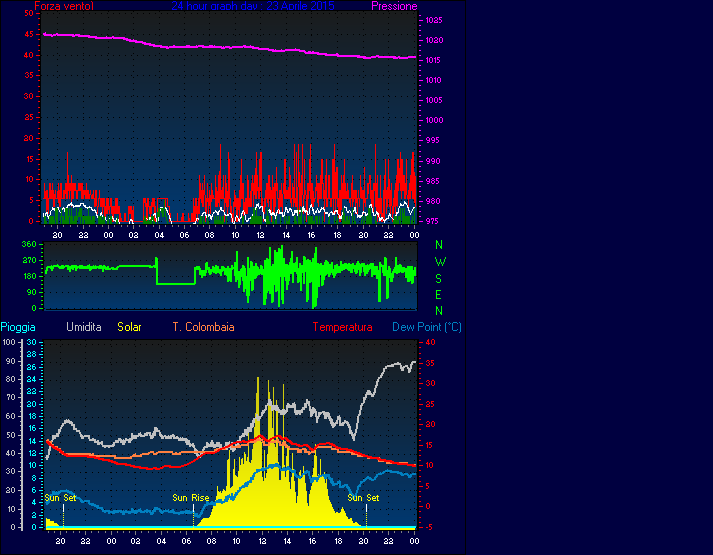Click the magenta "Pressione" axis title
This screenshot has height=555, width=713.
click(394, 6)
